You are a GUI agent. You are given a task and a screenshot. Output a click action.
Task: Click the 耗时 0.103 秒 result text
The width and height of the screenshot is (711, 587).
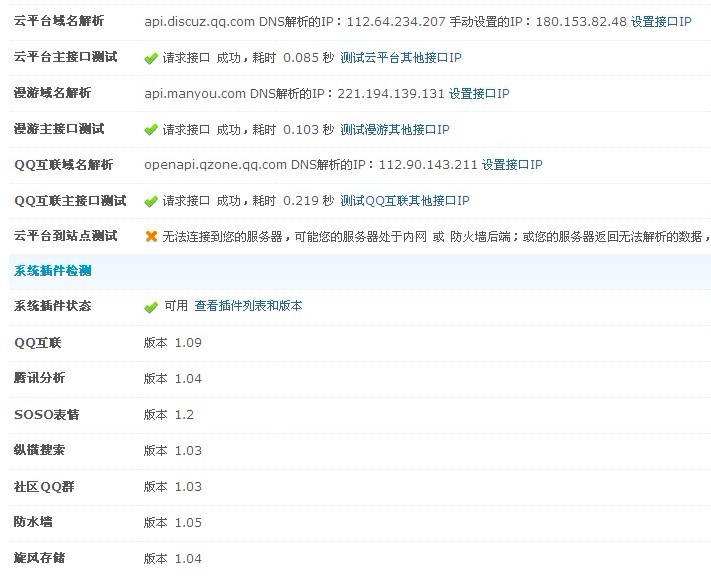pos(293,130)
